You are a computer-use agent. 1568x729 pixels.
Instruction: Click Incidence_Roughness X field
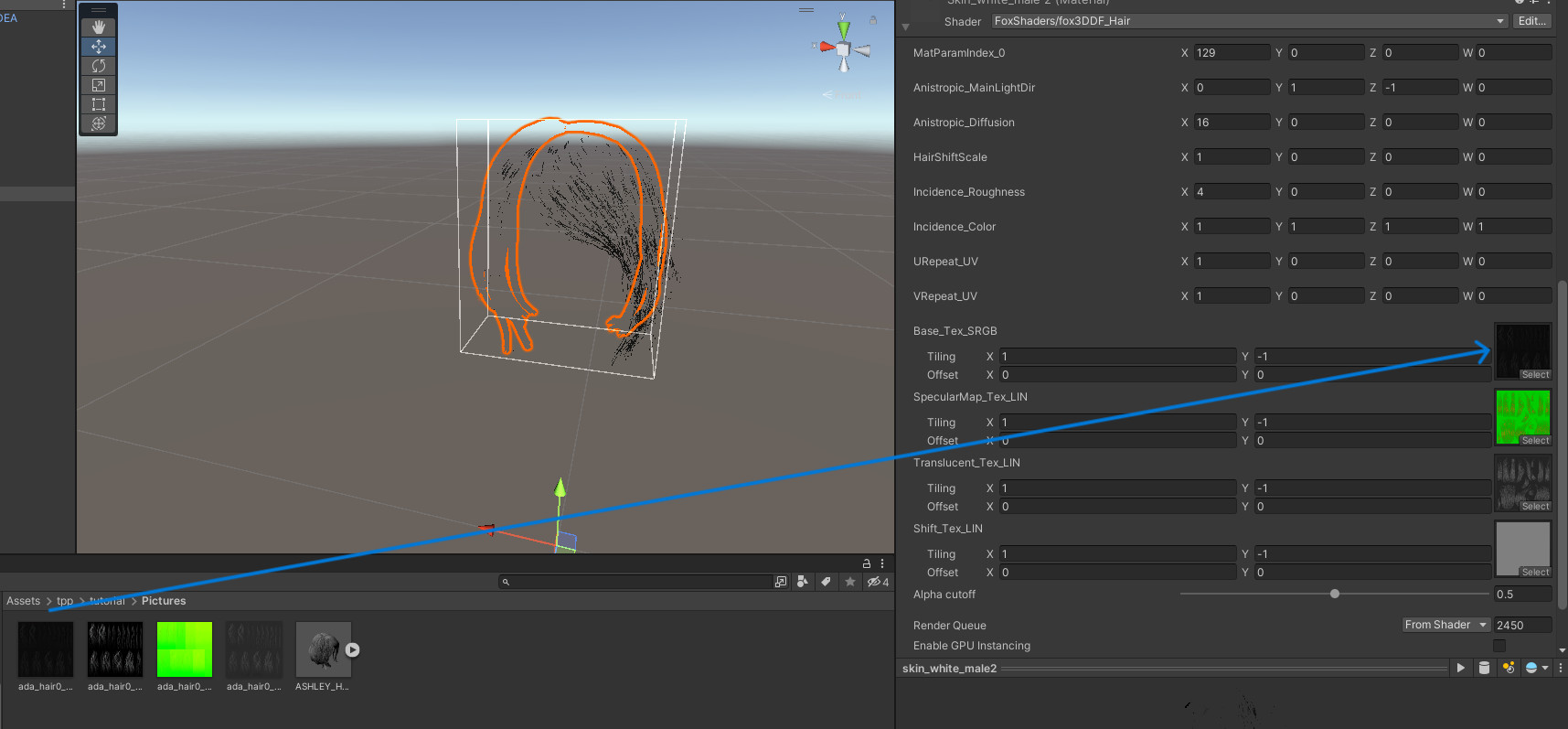(x=1232, y=192)
